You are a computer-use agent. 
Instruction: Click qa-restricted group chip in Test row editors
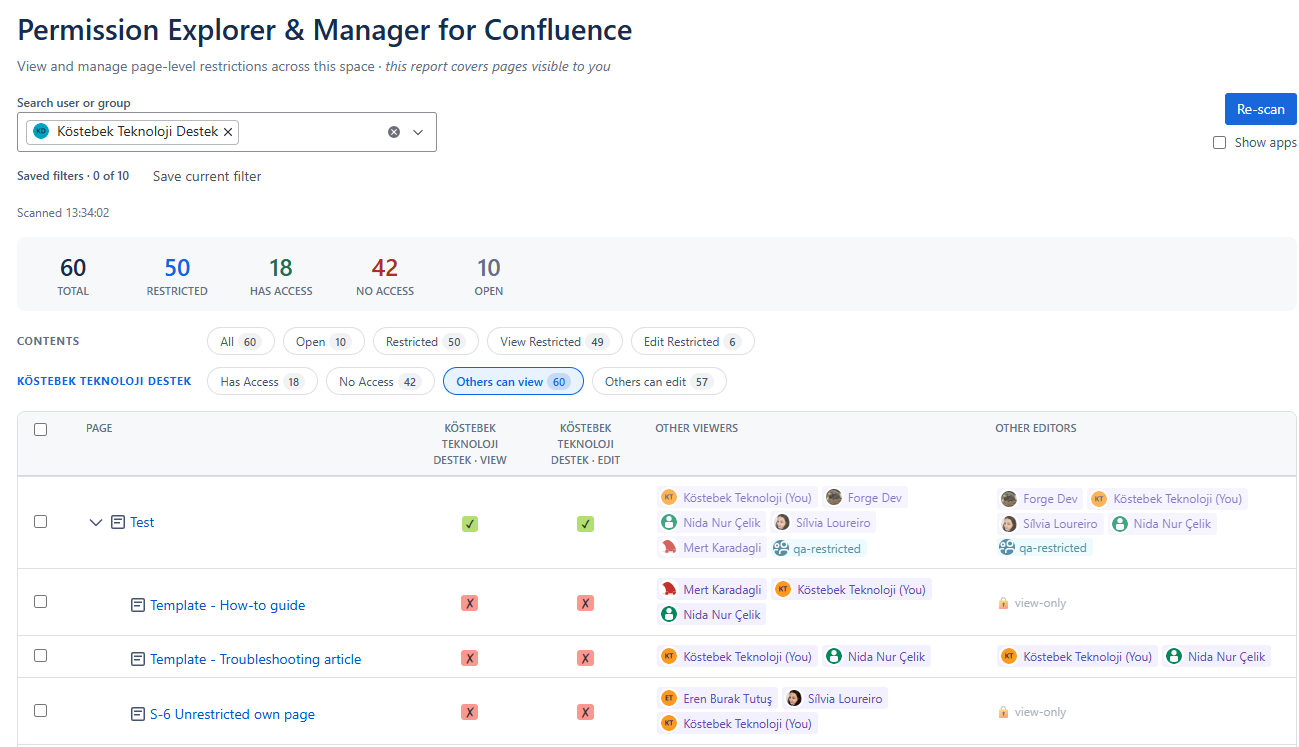1044,547
